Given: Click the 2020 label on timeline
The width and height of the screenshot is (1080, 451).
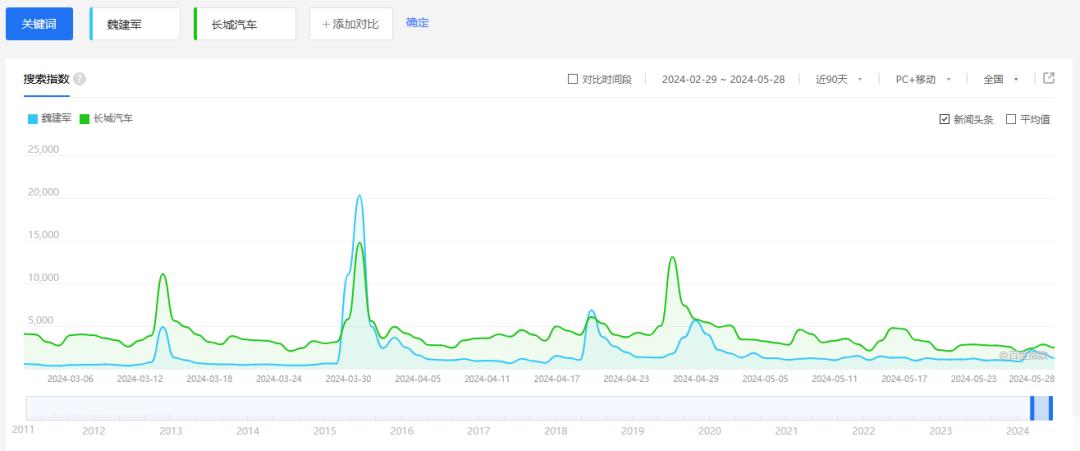Looking at the screenshot, I should tap(709, 431).
